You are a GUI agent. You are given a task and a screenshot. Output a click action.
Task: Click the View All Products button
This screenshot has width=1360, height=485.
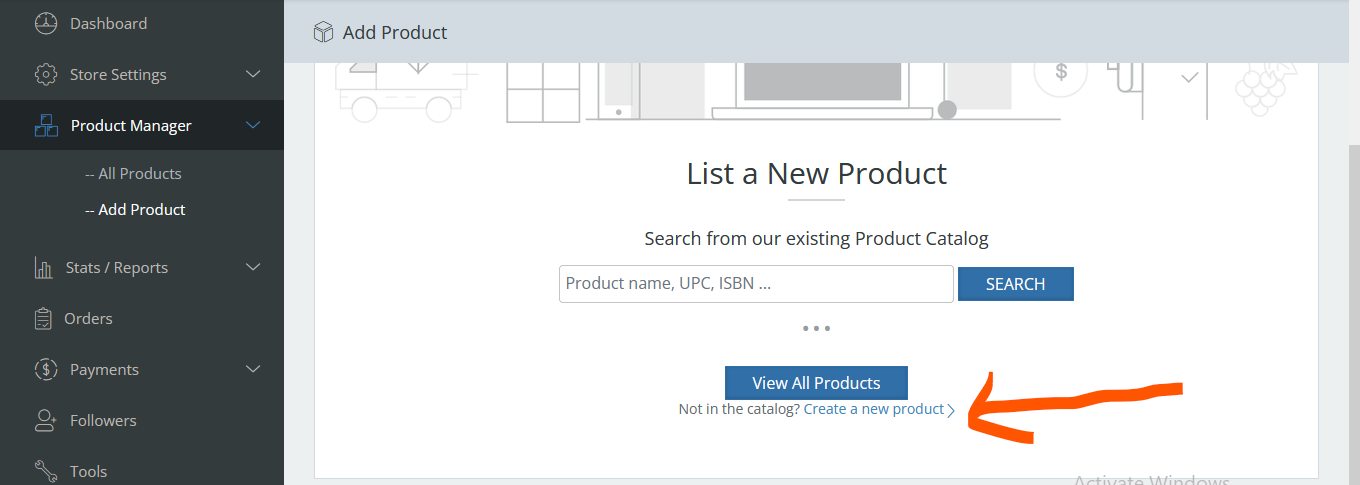coord(816,383)
